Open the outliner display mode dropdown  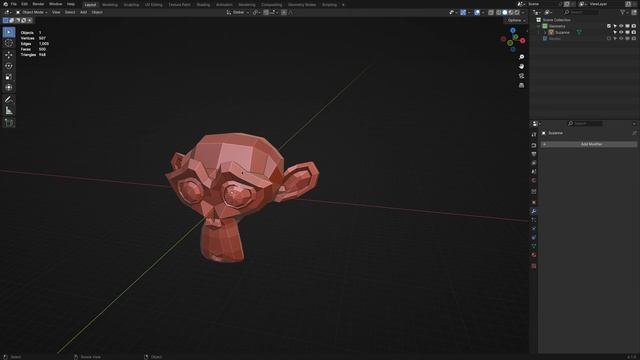(x=549, y=12)
